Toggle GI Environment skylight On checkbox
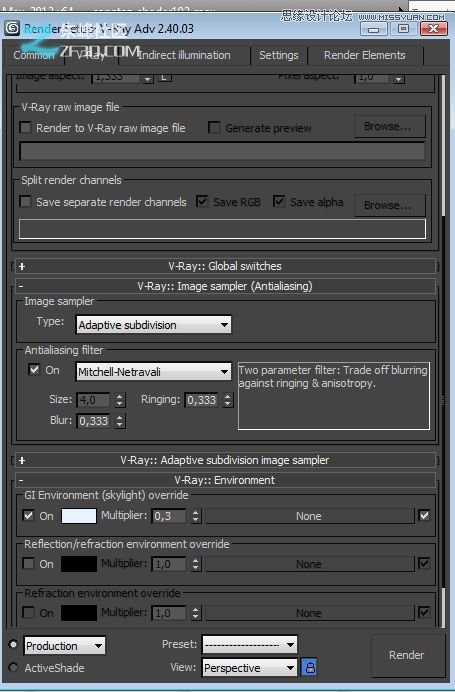 [28, 515]
